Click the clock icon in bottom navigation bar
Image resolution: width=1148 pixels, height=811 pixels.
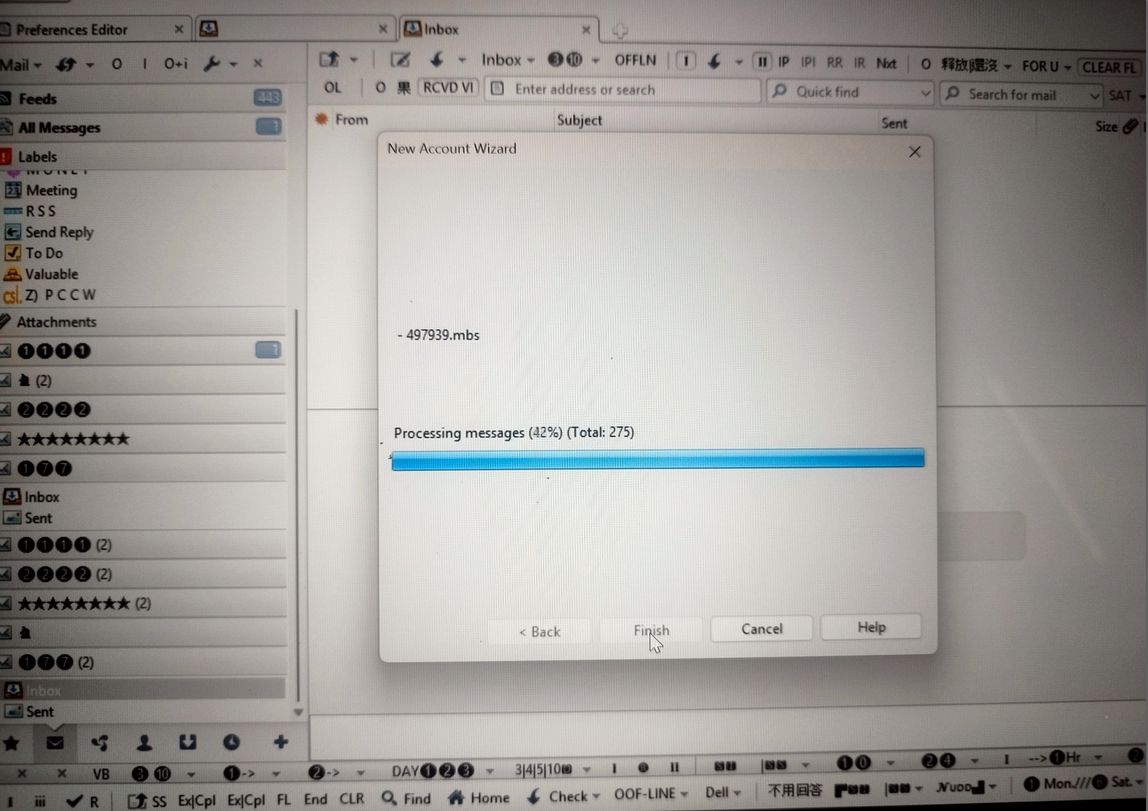(x=231, y=743)
